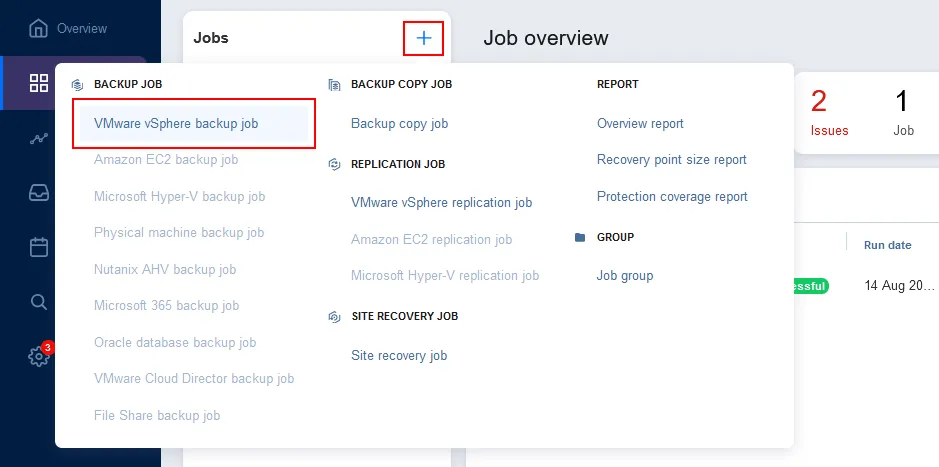
Task: Open the Repositories inbox icon in sidebar
Action: click(39, 193)
